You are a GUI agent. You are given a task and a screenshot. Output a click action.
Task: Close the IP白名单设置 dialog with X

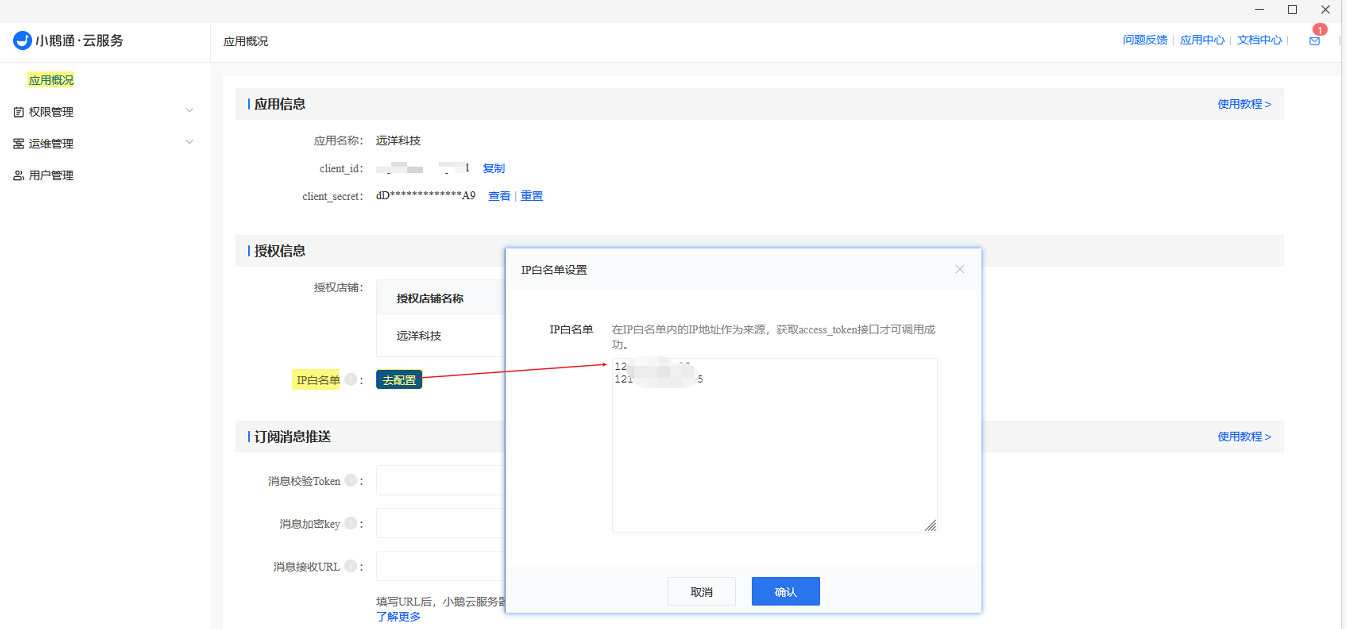pyautogui.click(x=960, y=269)
